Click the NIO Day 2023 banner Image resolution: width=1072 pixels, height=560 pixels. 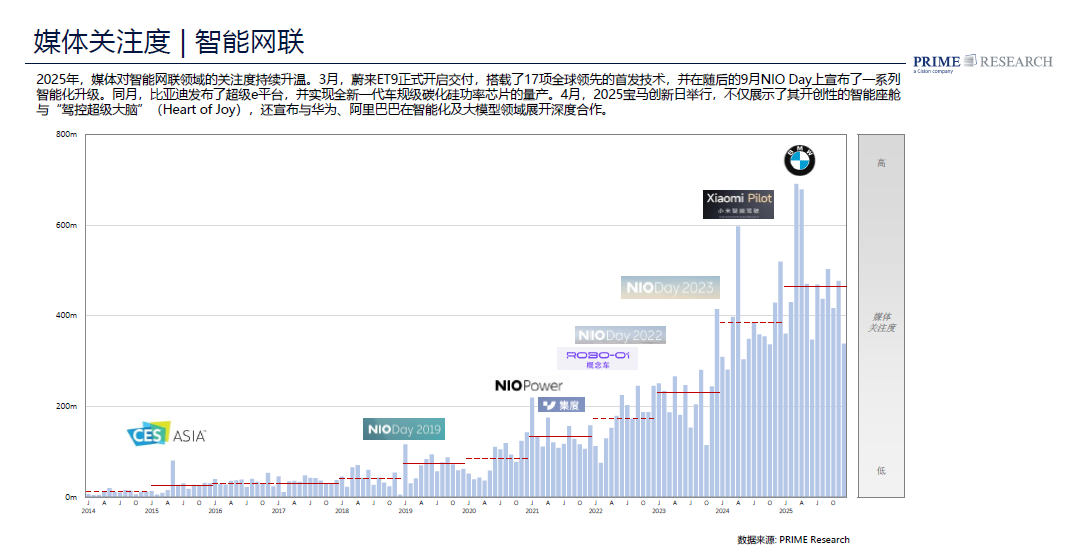click(670, 288)
